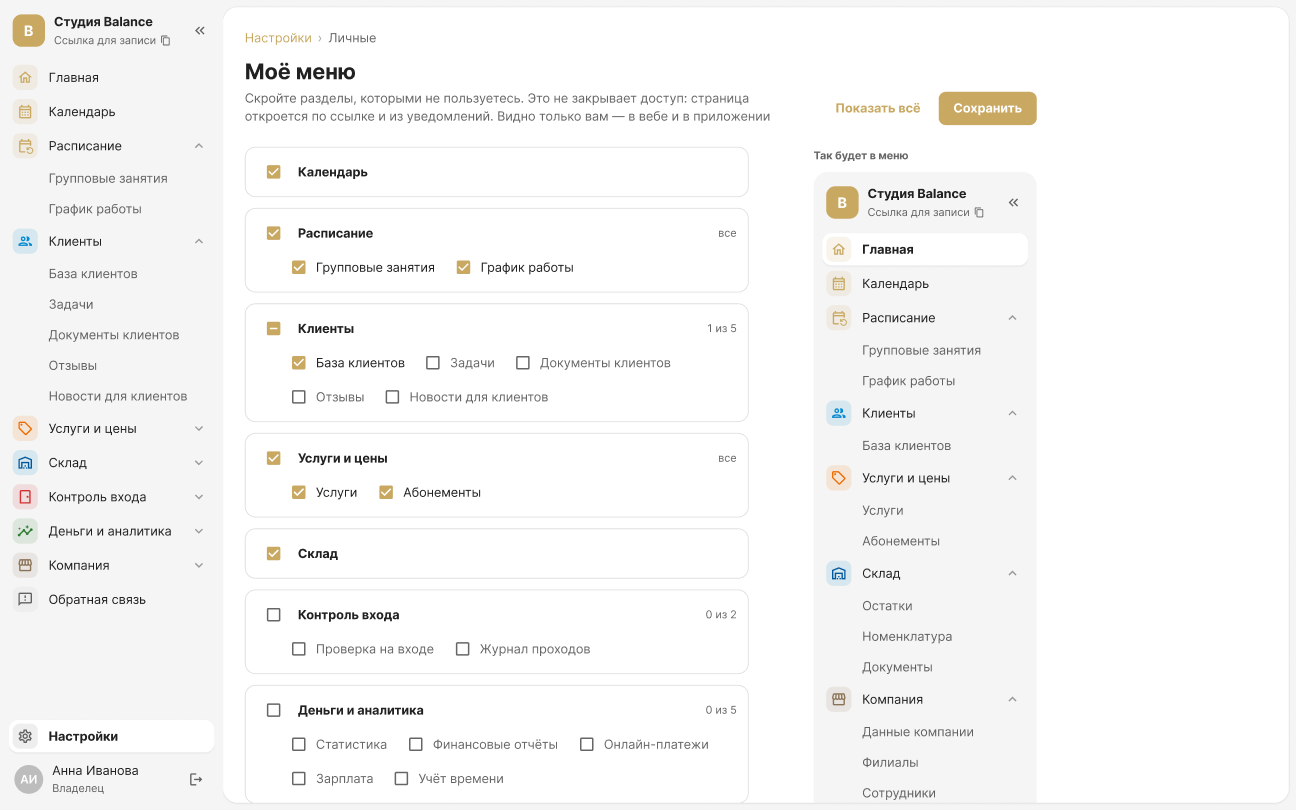Enable the Финансовые отчёты checkbox

click(416, 745)
